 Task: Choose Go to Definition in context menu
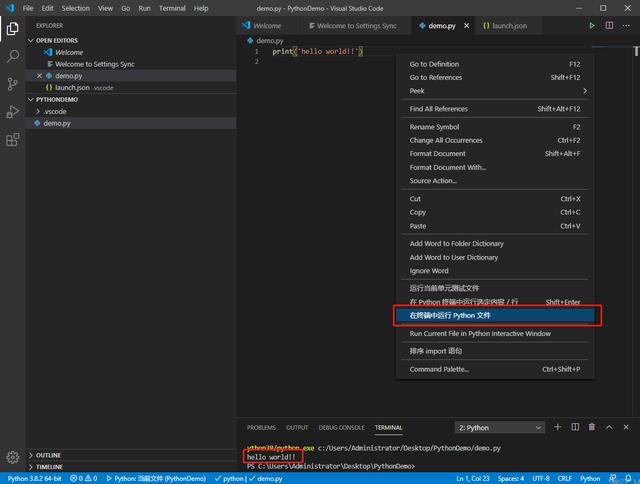tap(495, 64)
